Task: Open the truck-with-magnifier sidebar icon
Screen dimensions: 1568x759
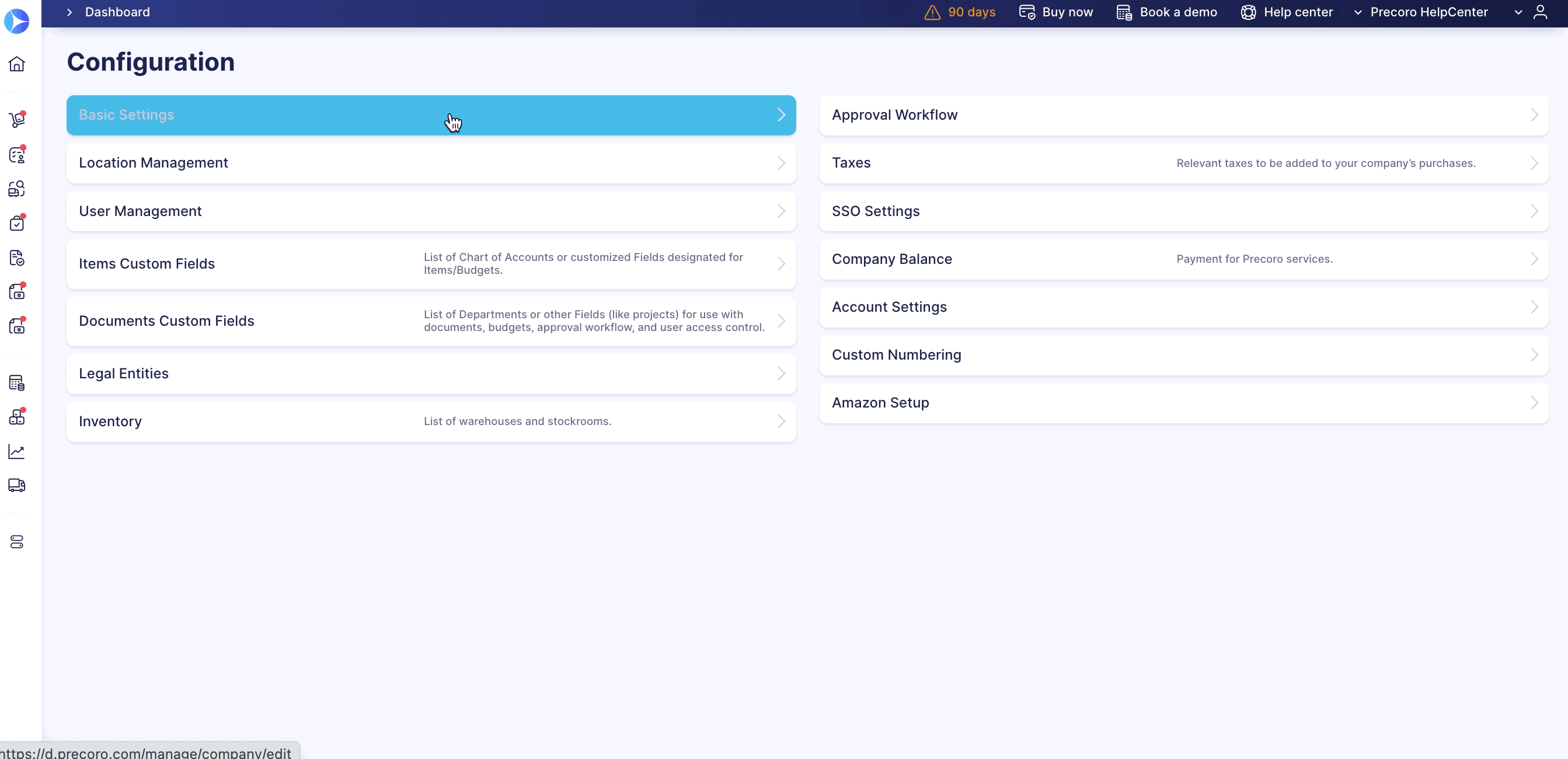Action: click(x=17, y=189)
